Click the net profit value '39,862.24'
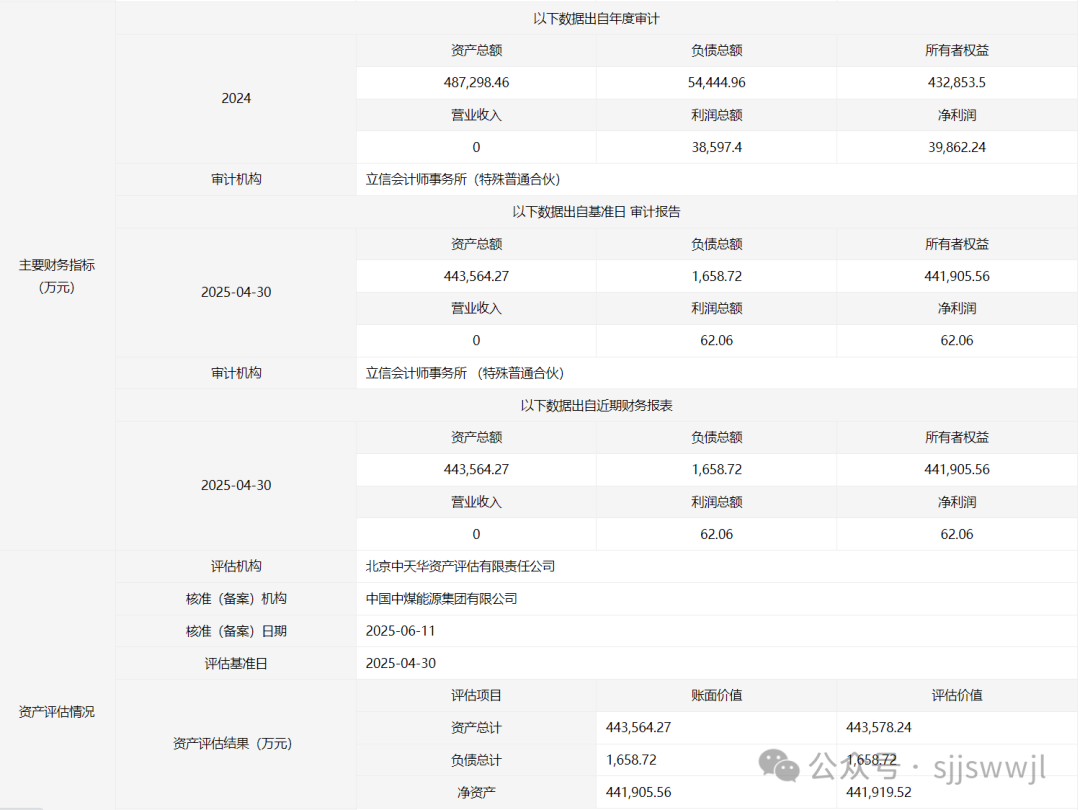This screenshot has height=810, width=1080. (x=957, y=147)
